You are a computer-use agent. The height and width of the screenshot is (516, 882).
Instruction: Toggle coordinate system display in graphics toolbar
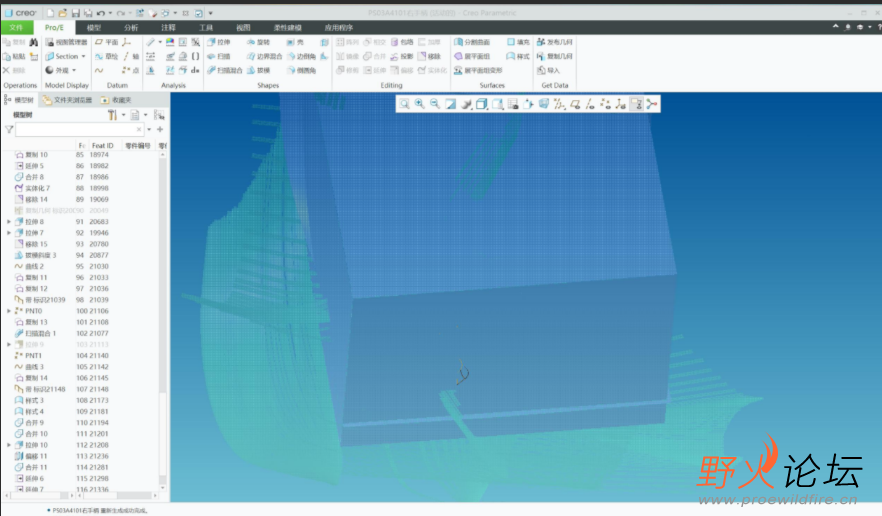[620, 104]
